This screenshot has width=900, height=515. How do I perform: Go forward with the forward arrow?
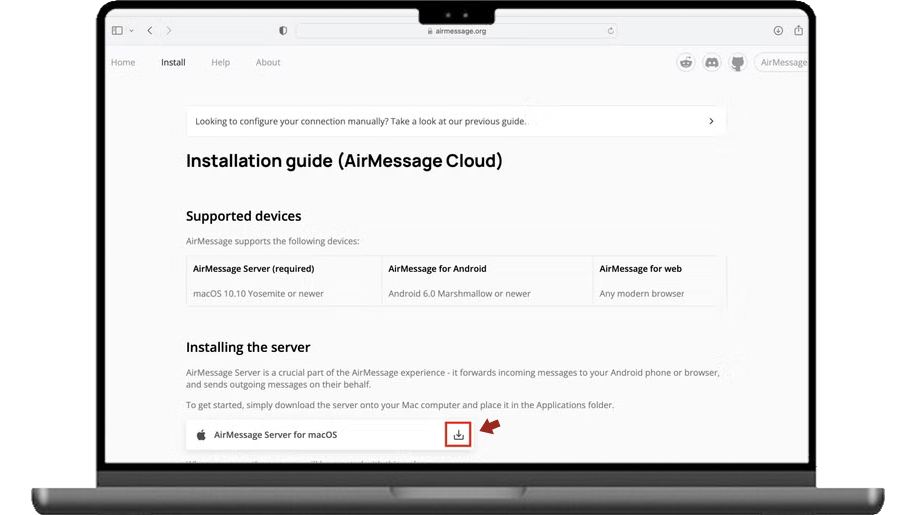[169, 30]
